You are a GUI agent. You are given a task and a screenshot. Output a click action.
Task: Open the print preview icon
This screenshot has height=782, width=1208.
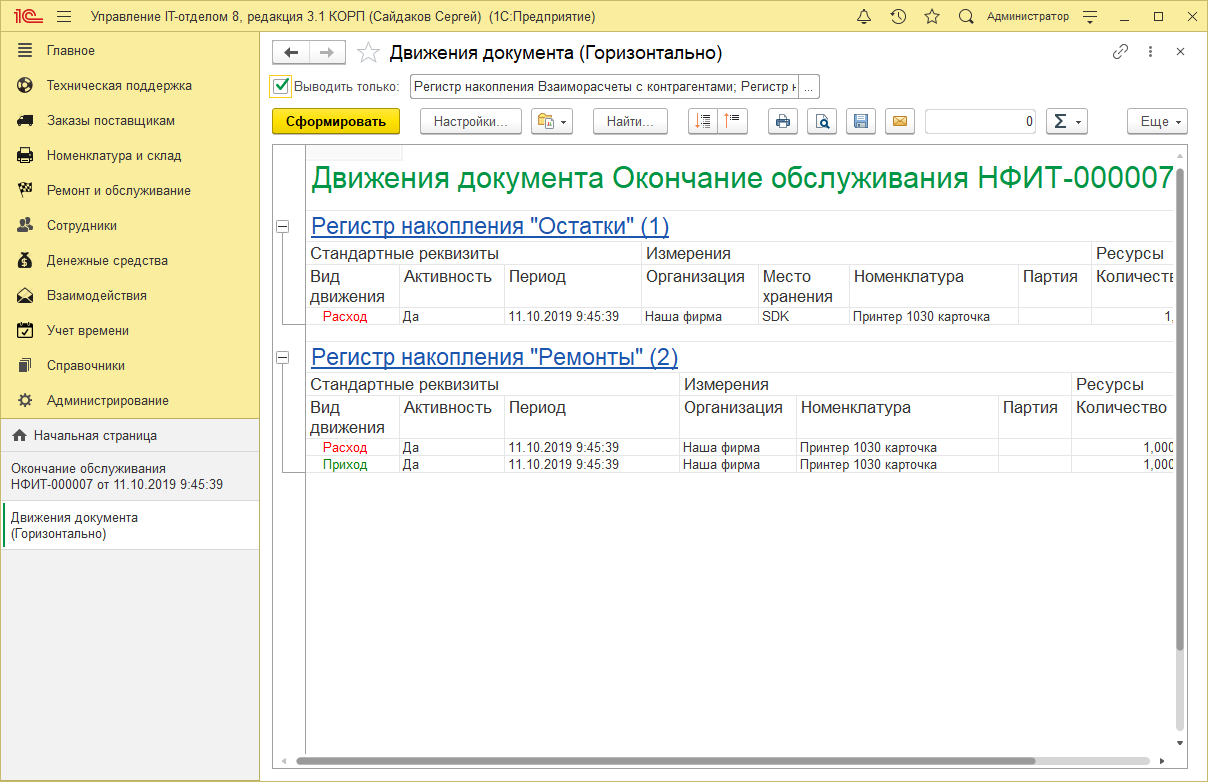coord(821,121)
